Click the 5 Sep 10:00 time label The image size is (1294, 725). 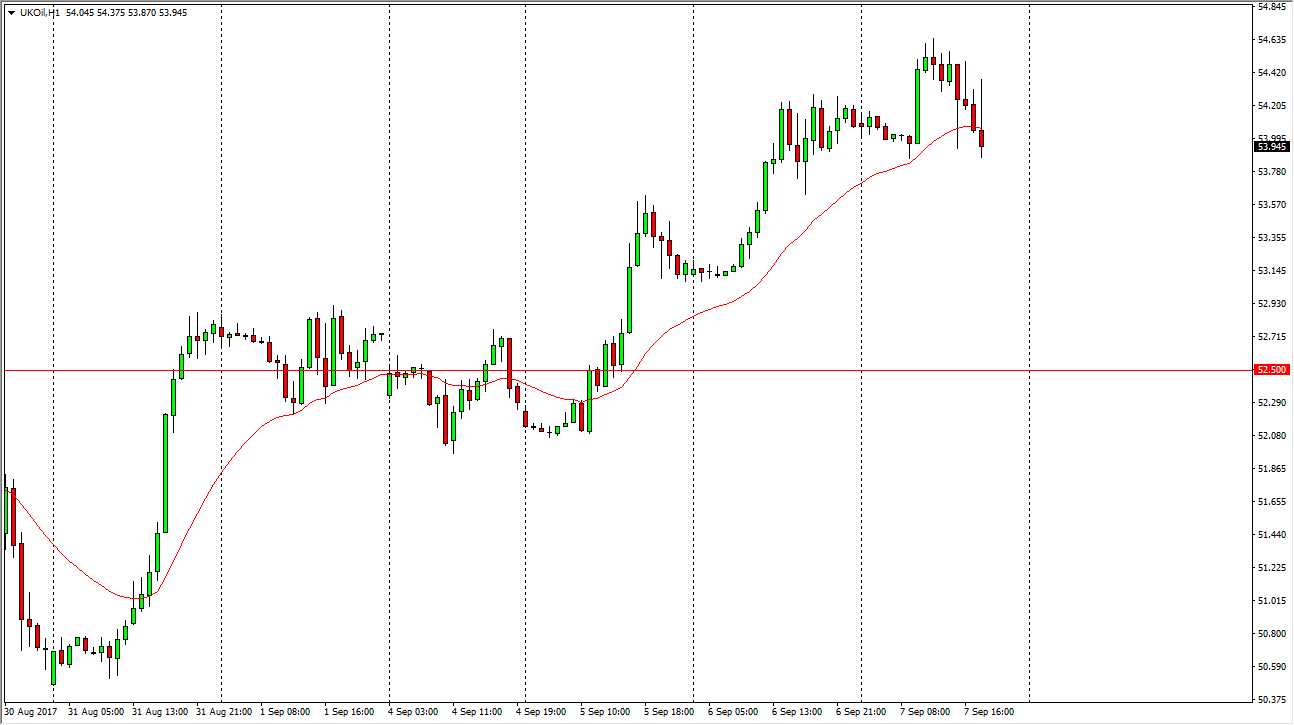coord(605,713)
